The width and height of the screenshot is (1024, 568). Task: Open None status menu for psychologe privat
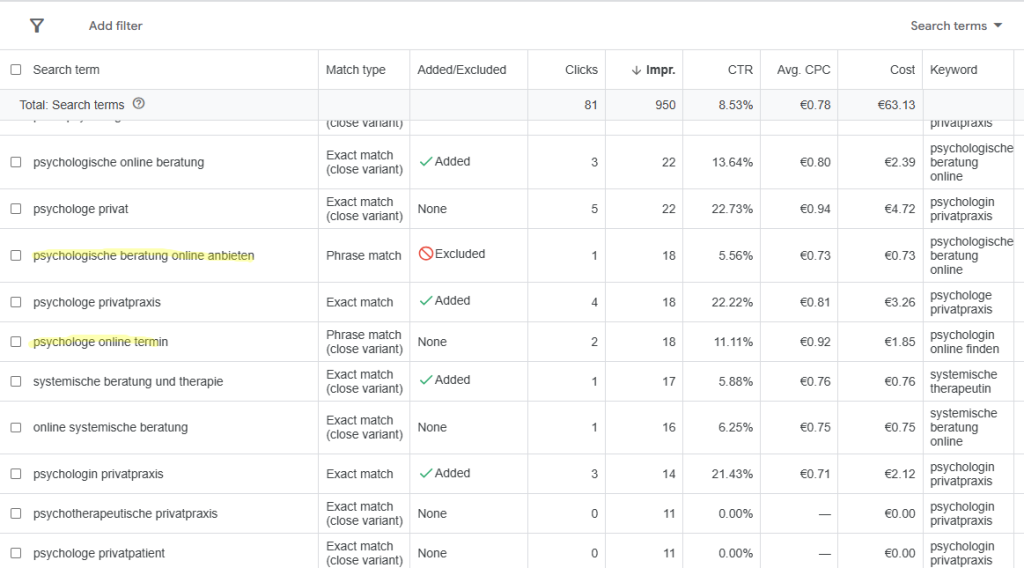point(432,209)
